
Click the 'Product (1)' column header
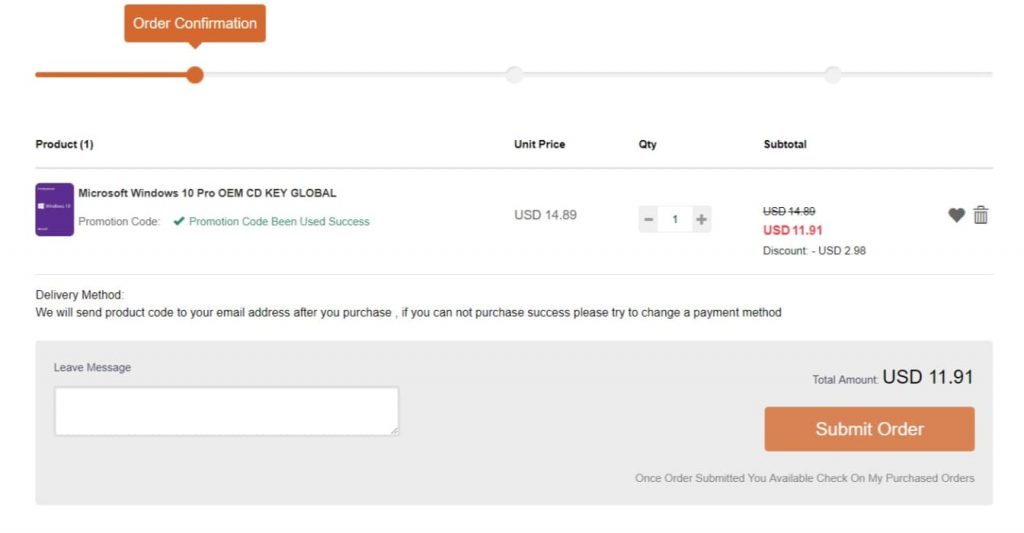pyautogui.click(x=64, y=144)
